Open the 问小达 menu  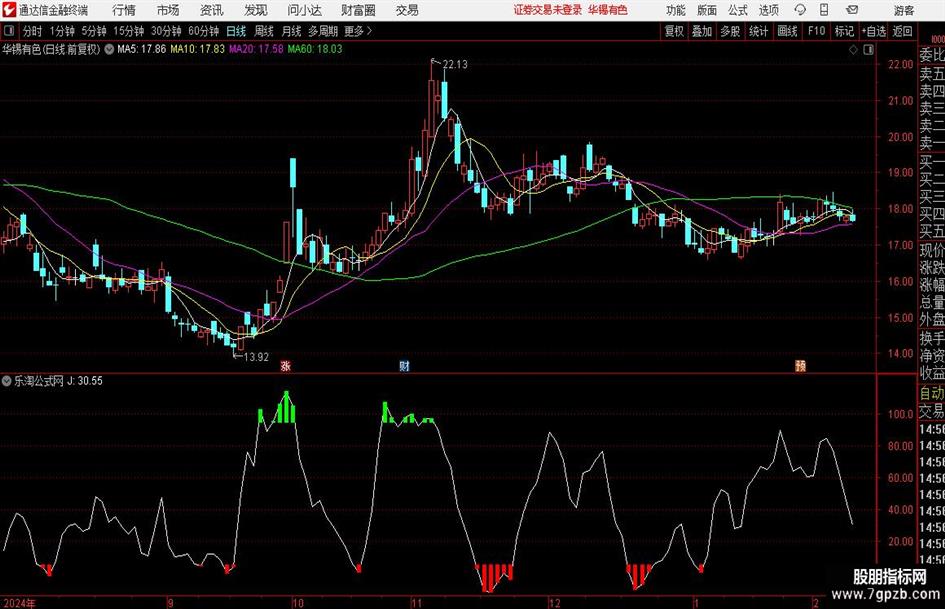pyautogui.click(x=304, y=10)
